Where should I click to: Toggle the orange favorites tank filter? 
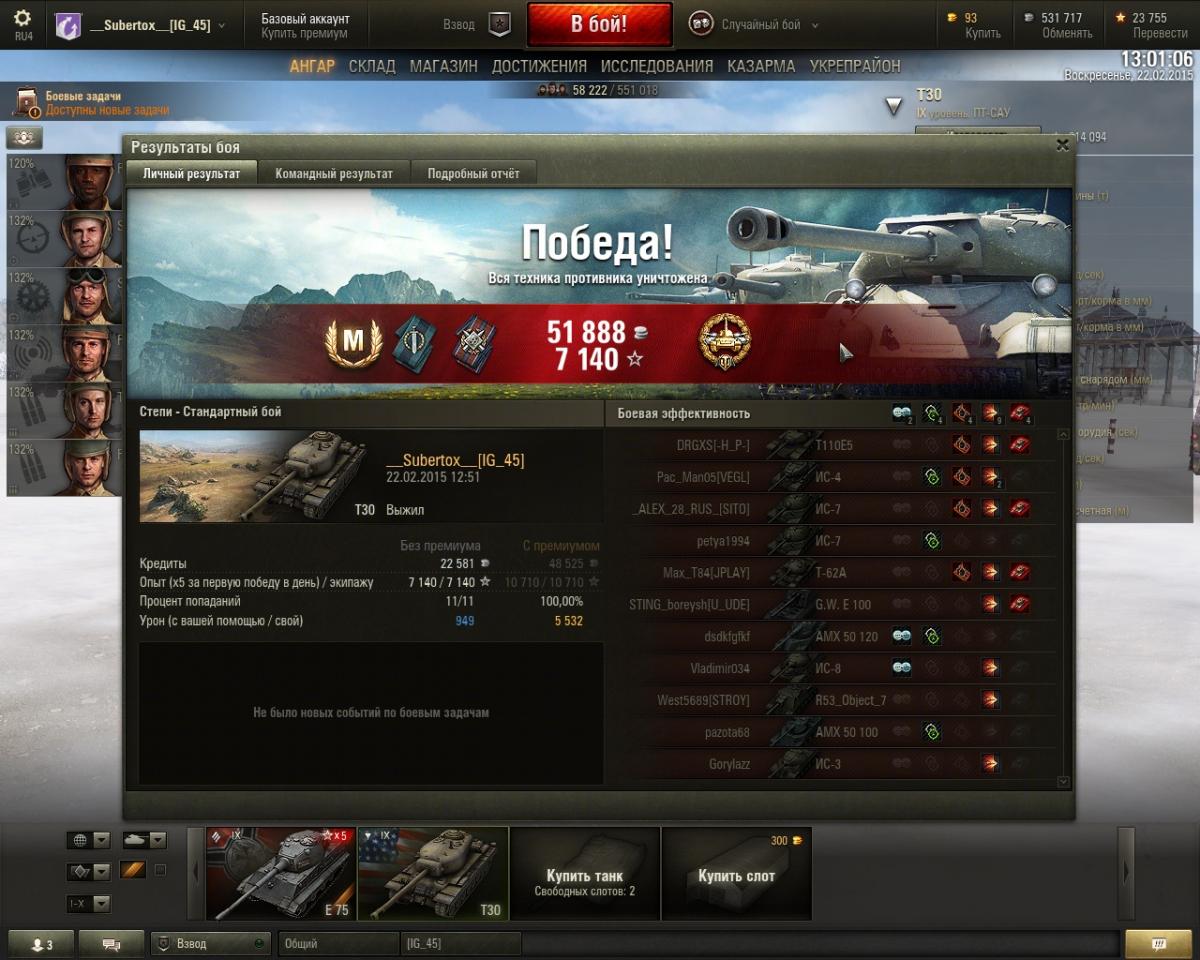point(133,870)
